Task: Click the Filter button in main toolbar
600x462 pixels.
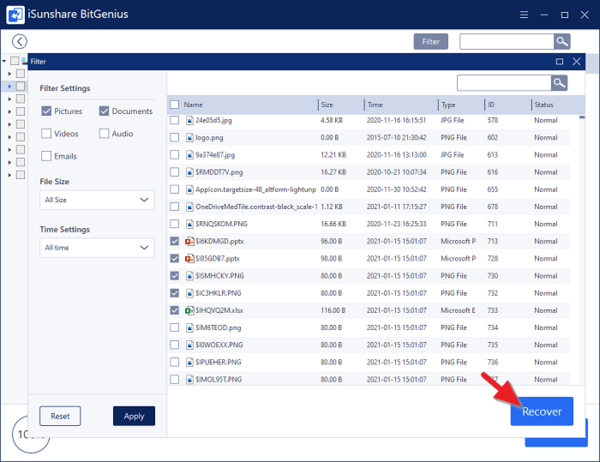Action: pyautogui.click(x=431, y=41)
